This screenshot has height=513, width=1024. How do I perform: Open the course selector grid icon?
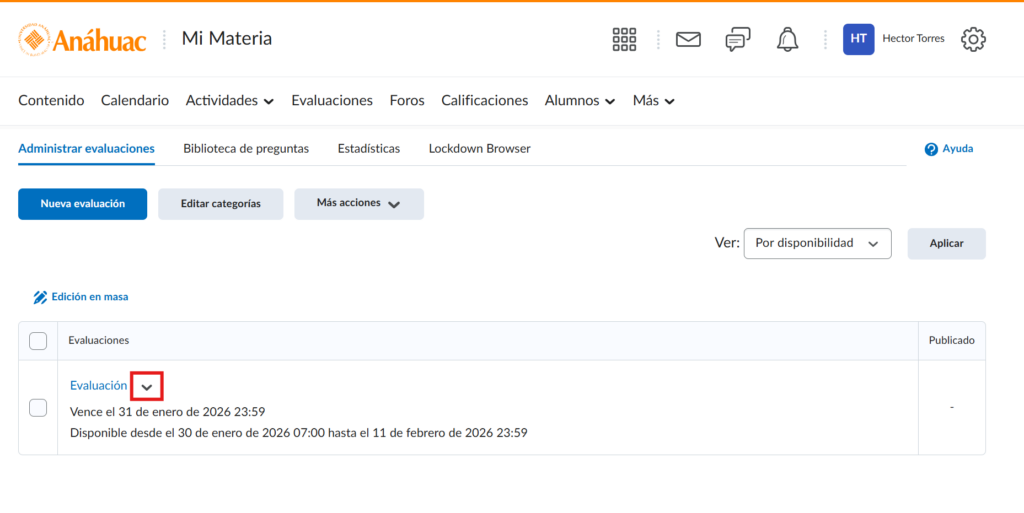(624, 40)
